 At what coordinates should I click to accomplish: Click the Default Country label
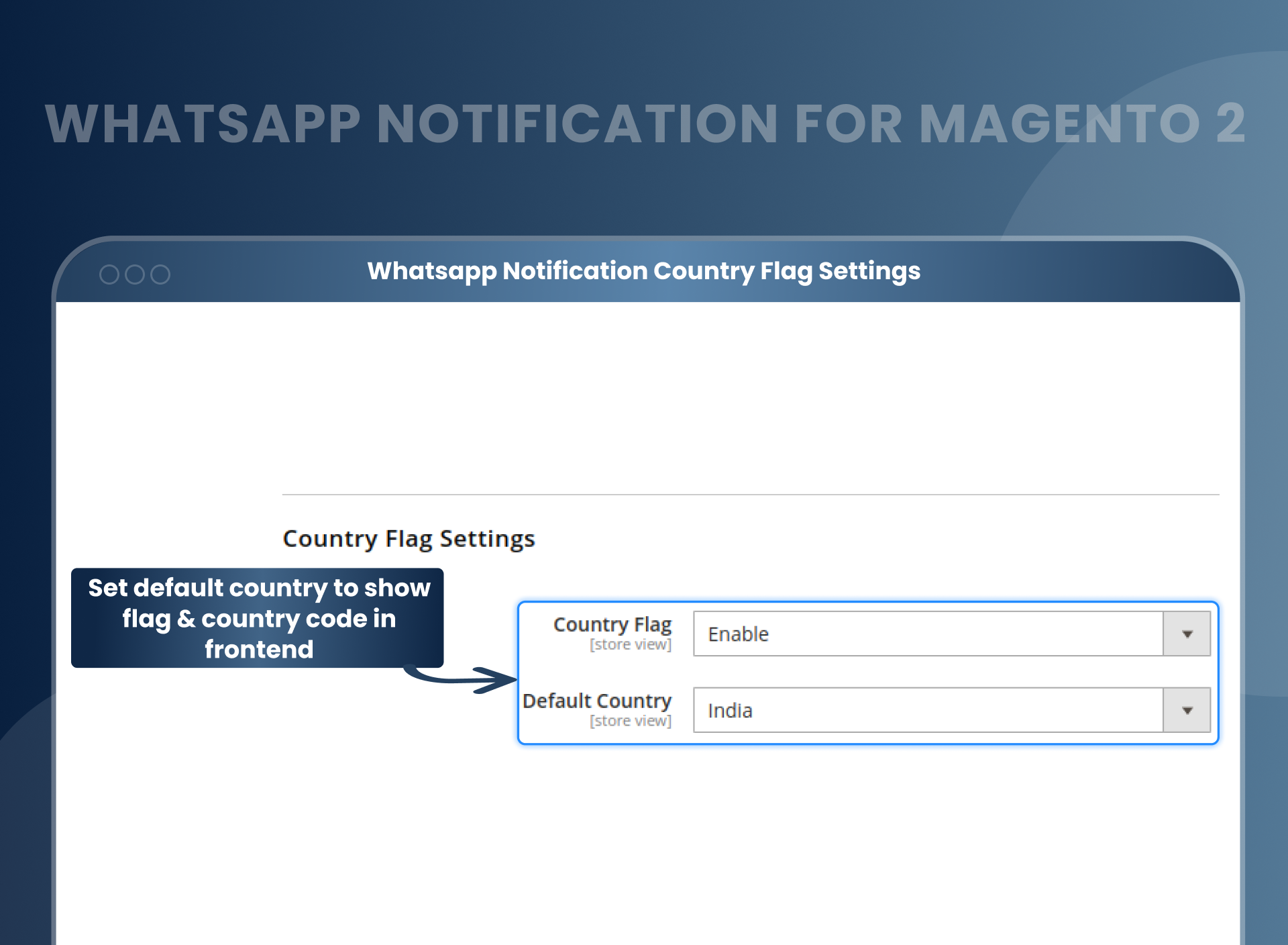(596, 701)
